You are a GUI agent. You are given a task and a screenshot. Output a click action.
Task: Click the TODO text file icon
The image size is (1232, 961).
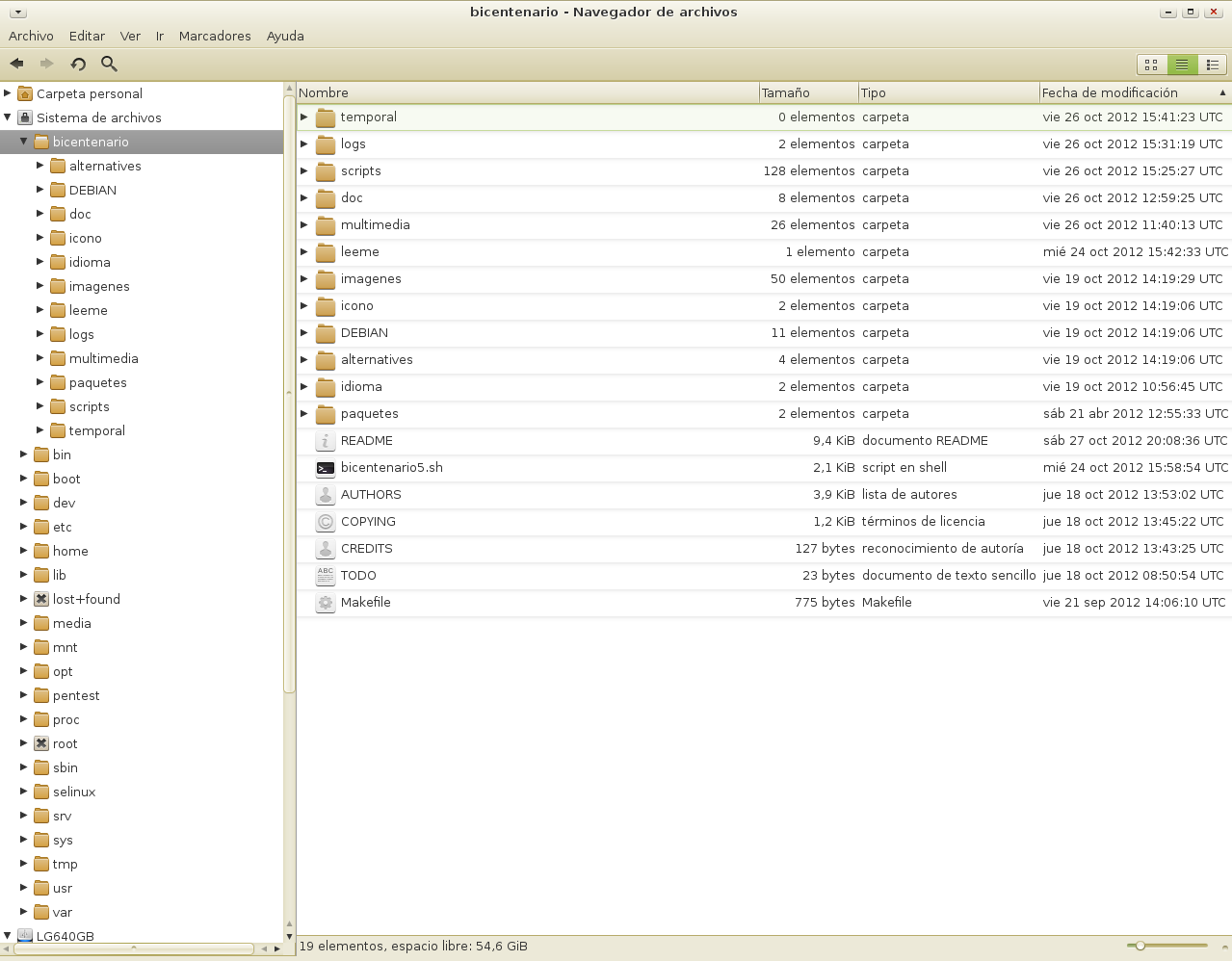326,576
